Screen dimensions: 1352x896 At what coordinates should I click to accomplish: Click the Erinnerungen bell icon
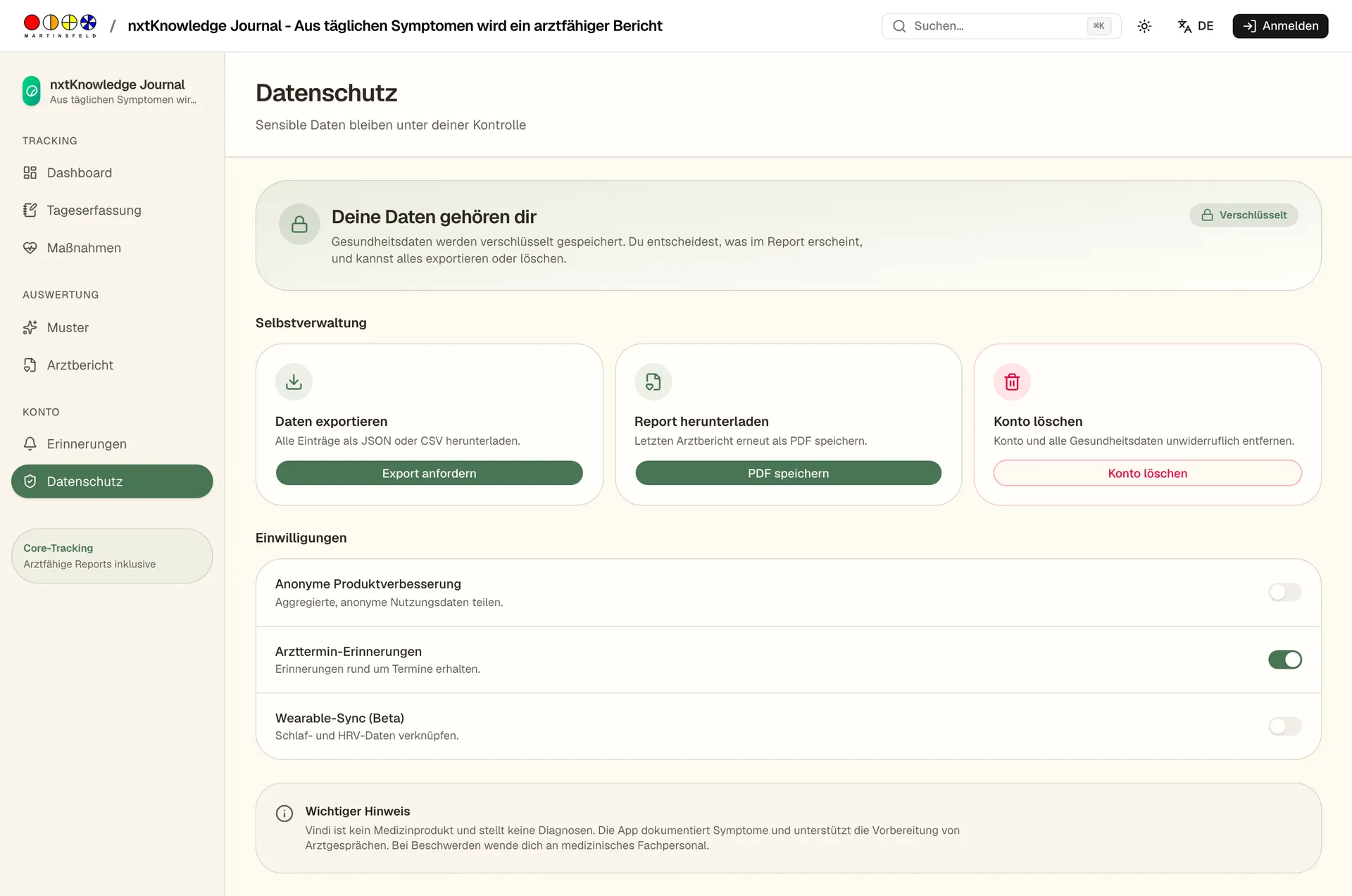click(x=30, y=443)
